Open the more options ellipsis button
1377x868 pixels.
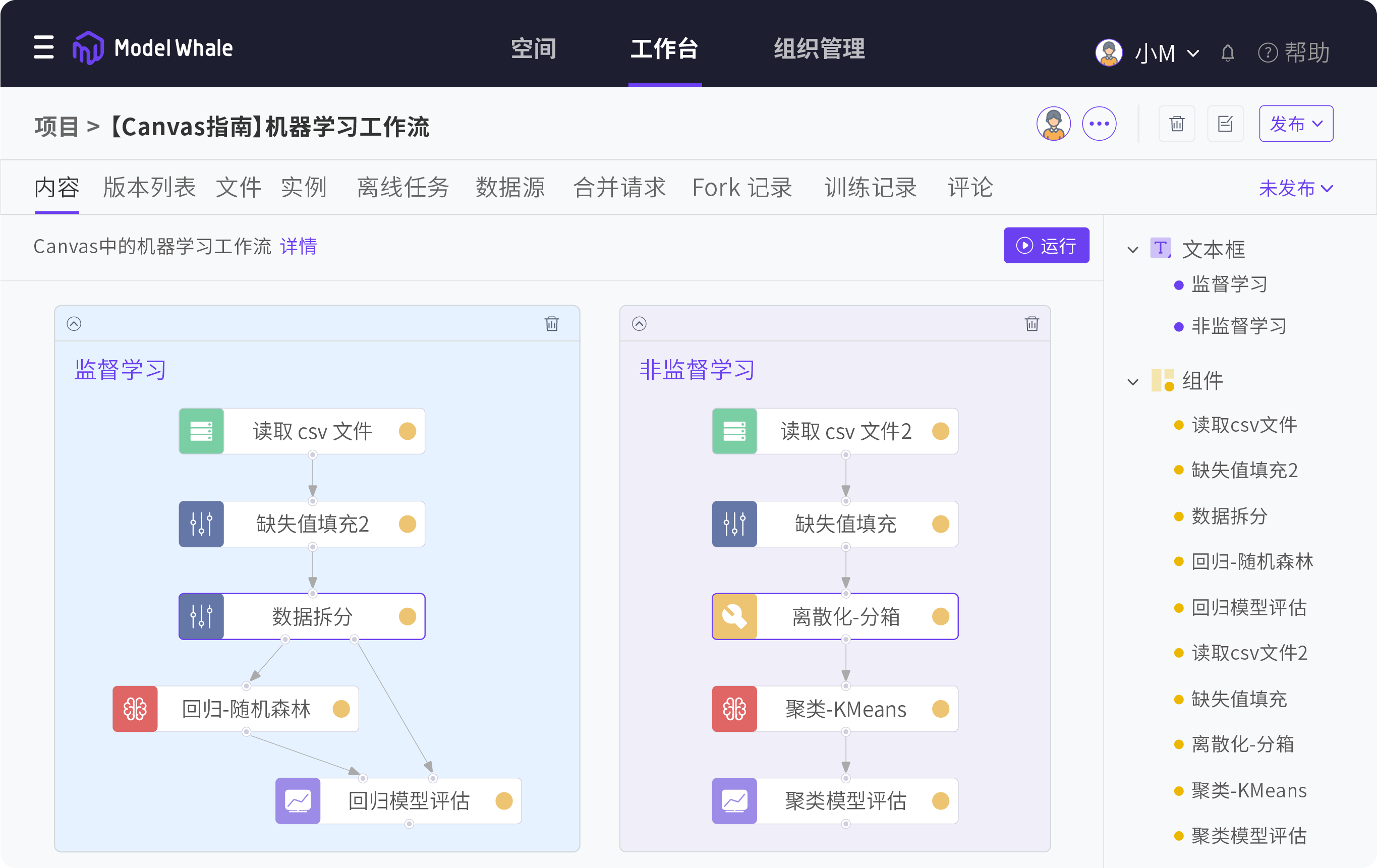[1099, 124]
